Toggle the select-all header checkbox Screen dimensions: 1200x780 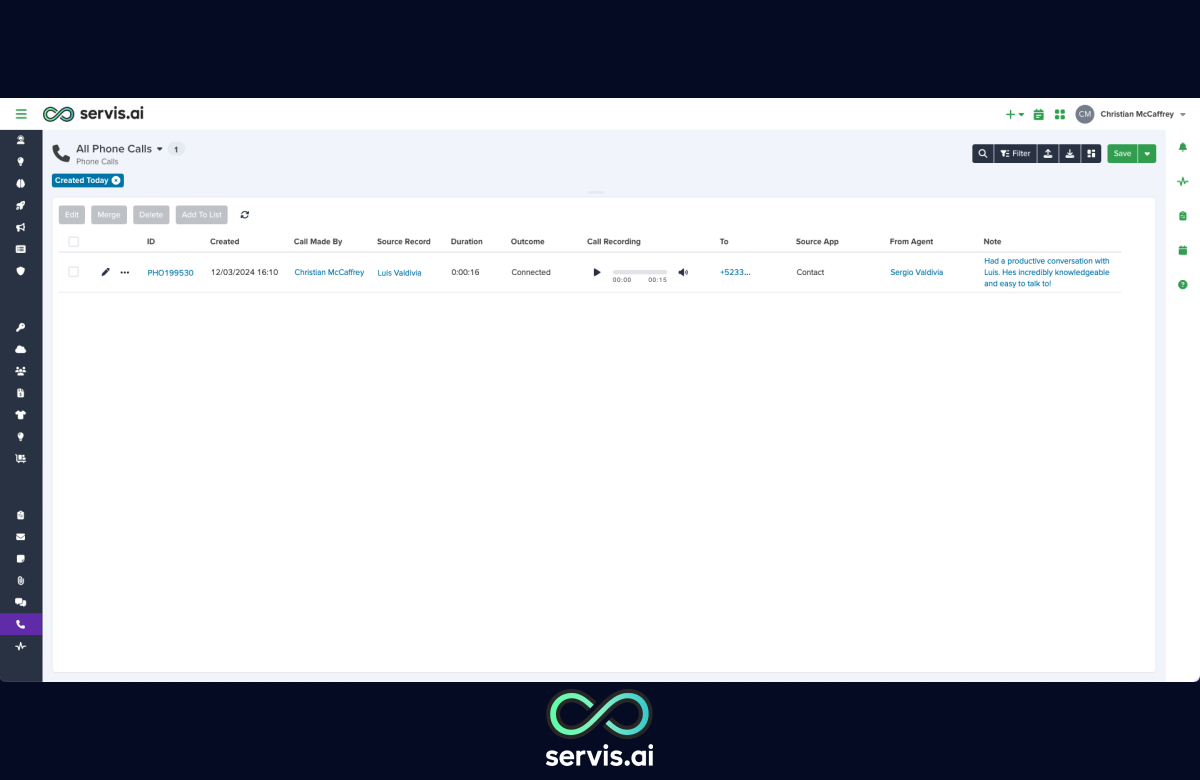tap(74, 242)
